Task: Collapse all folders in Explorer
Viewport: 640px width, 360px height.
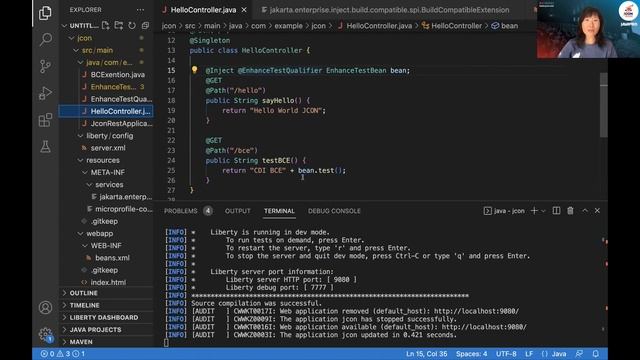Action: pyautogui.click(x=145, y=25)
